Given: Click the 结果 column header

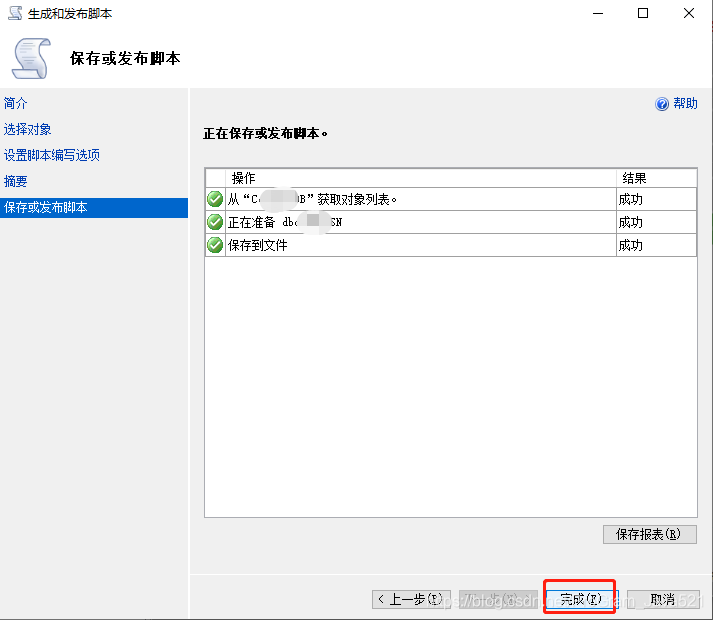Looking at the screenshot, I should [x=656, y=178].
